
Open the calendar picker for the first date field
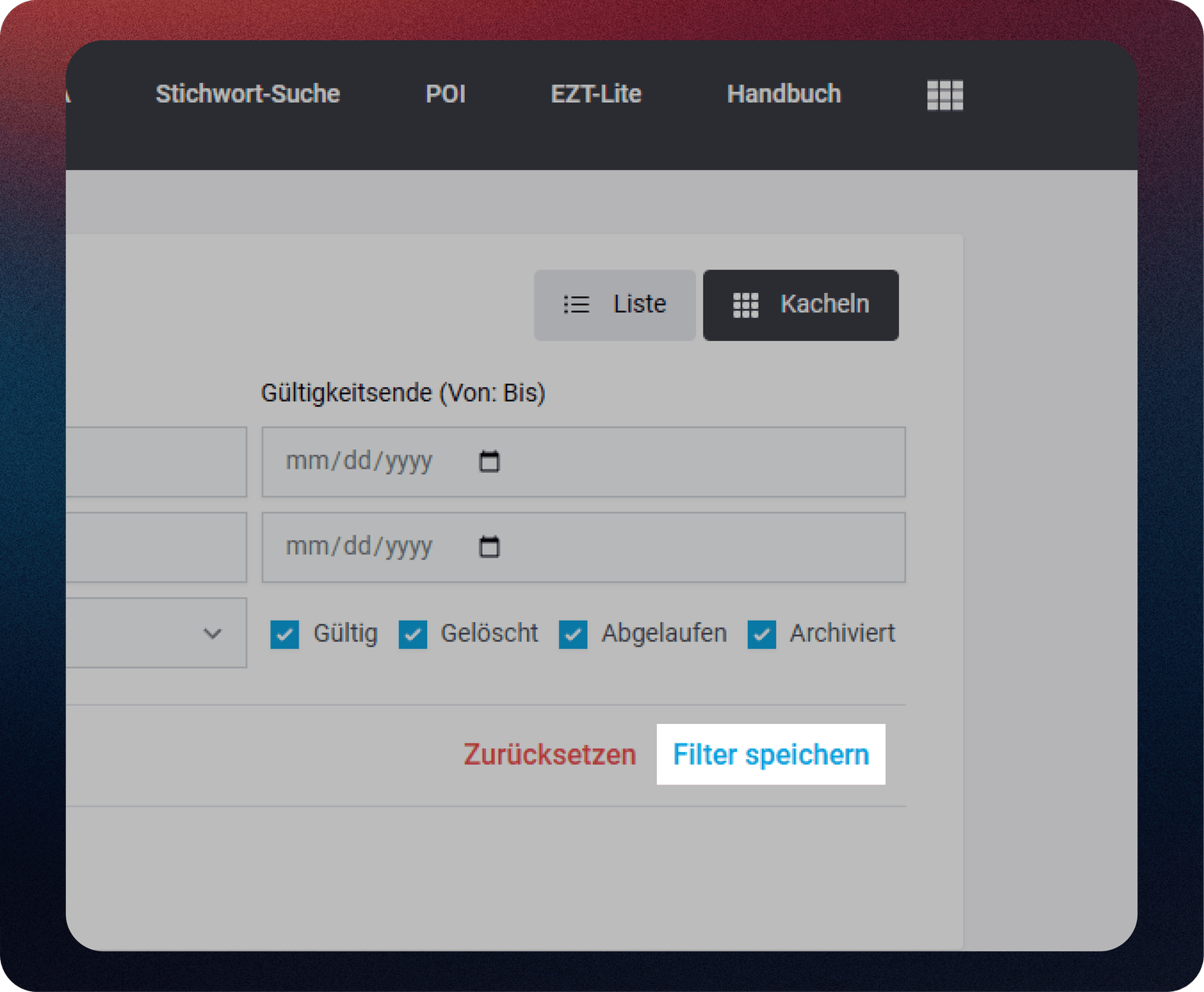(489, 462)
